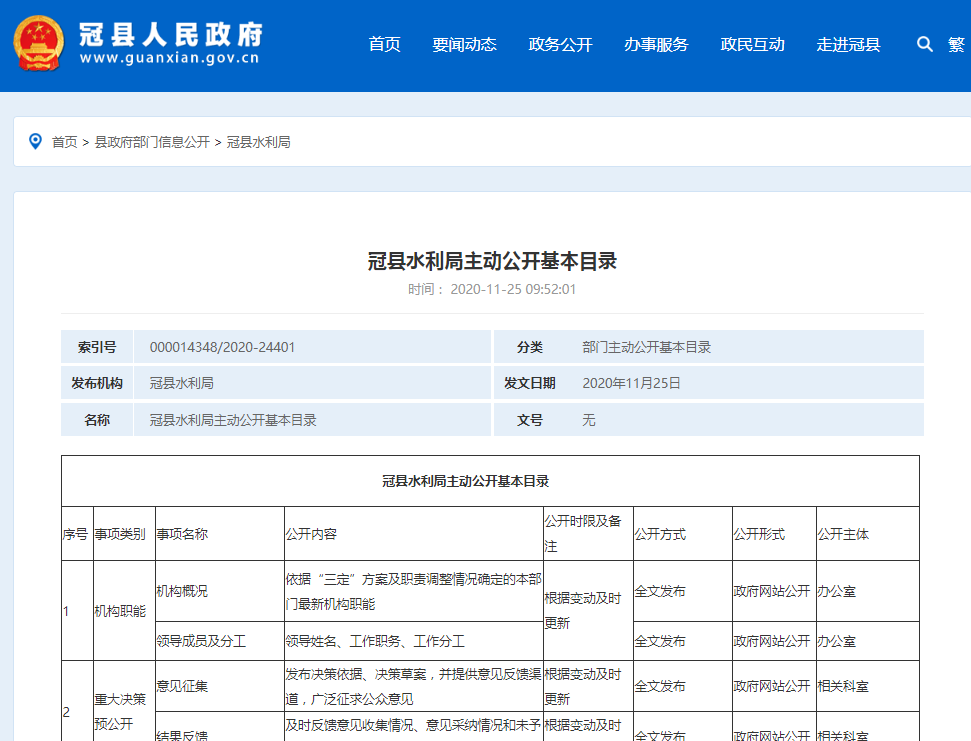Click the national emblem logo

coord(38,44)
